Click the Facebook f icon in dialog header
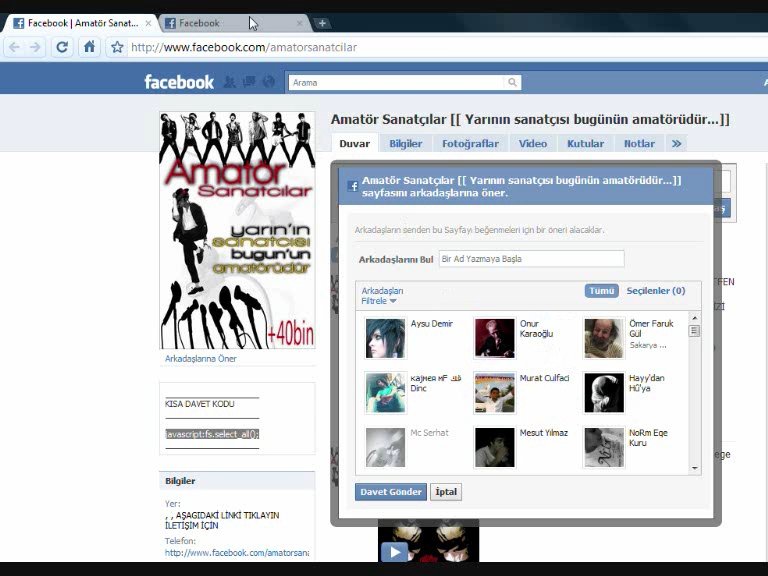The image size is (768, 576). click(x=352, y=186)
